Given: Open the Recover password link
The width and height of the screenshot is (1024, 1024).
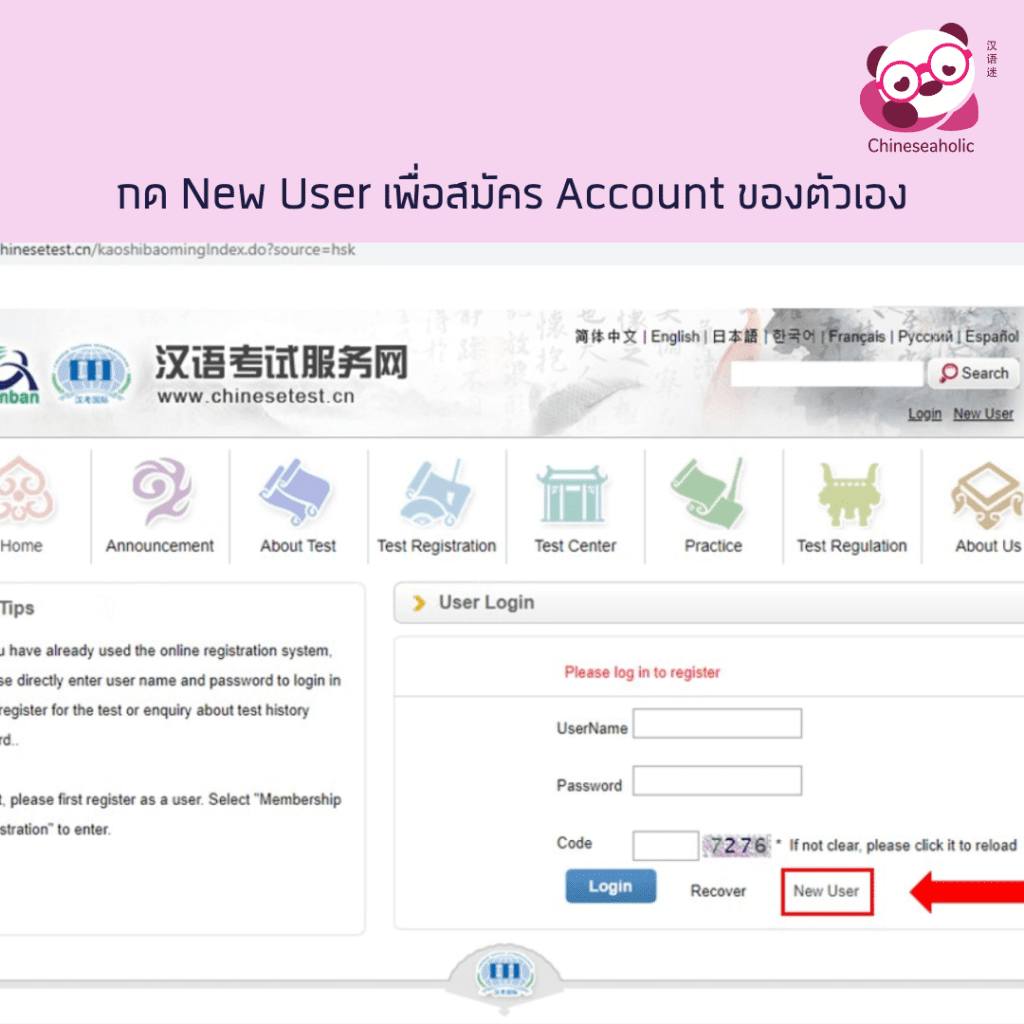Looking at the screenshot, I should click(x=718, y=890).
